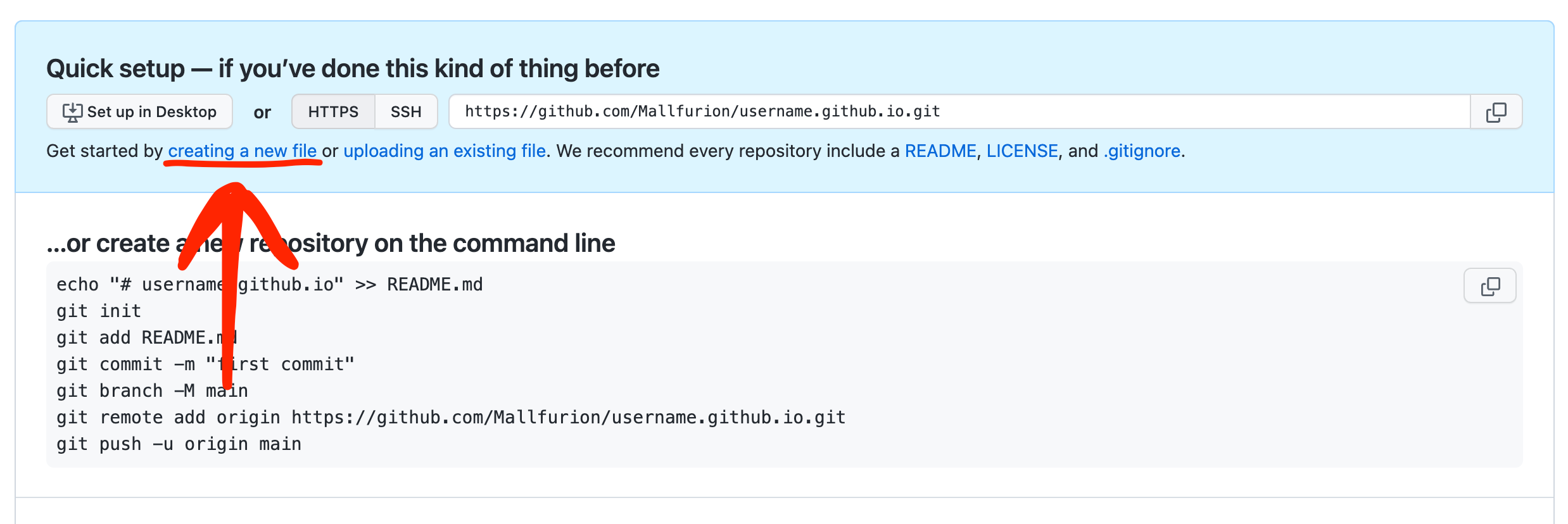Click the git commit 'first commit' line
Screen dimensions: 1568x524
pyautogui.click(x=205, y=365)
